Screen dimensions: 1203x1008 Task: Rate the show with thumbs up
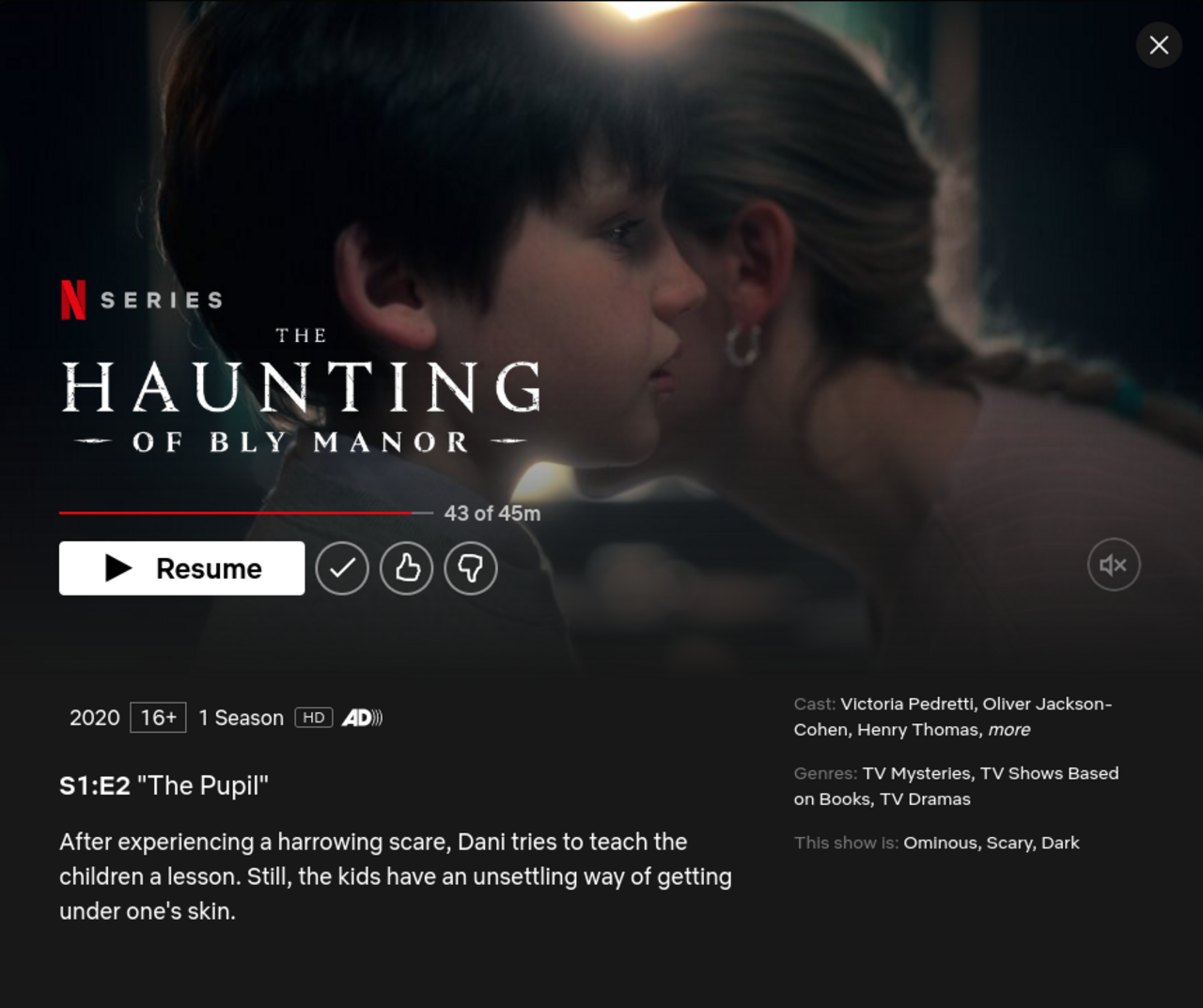pyautogui.click(x=406, y=568)
